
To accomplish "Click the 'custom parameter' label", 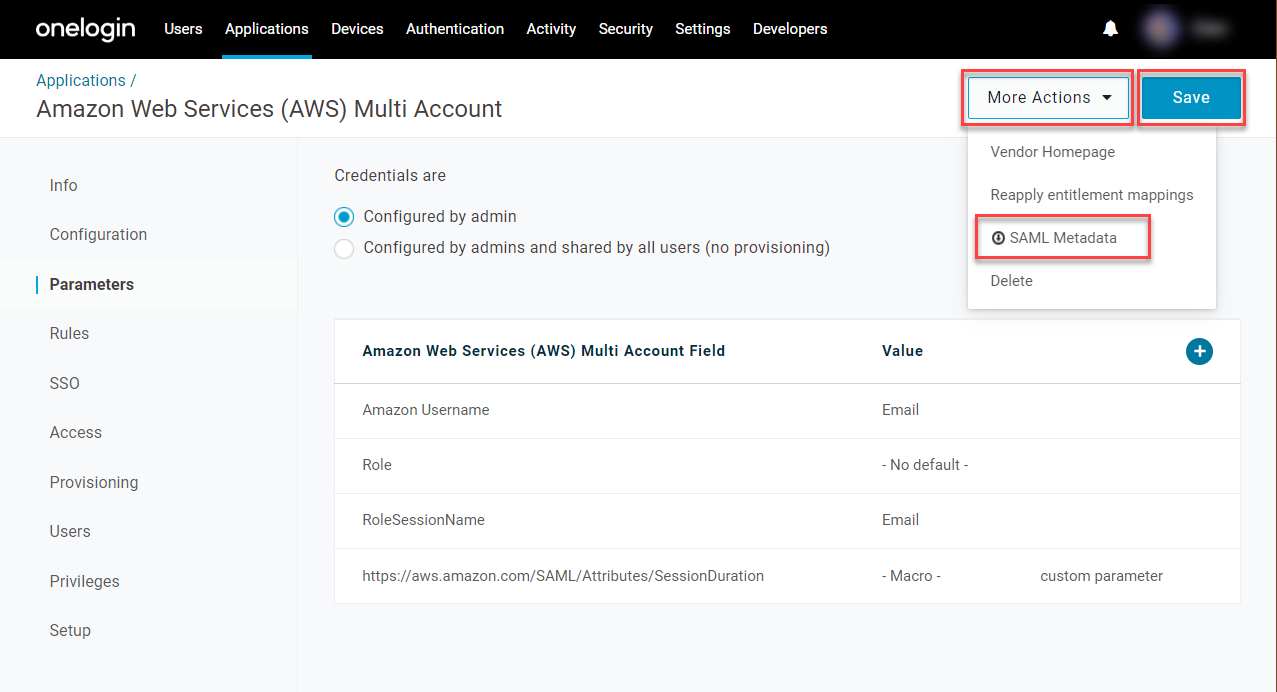I will click(x=1101, y=576).
